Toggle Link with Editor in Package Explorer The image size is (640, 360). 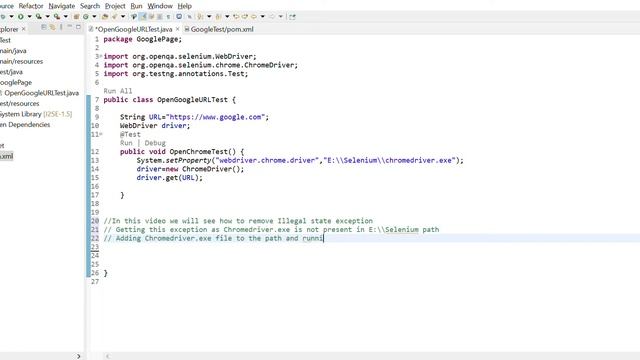[x=52, y=27]
